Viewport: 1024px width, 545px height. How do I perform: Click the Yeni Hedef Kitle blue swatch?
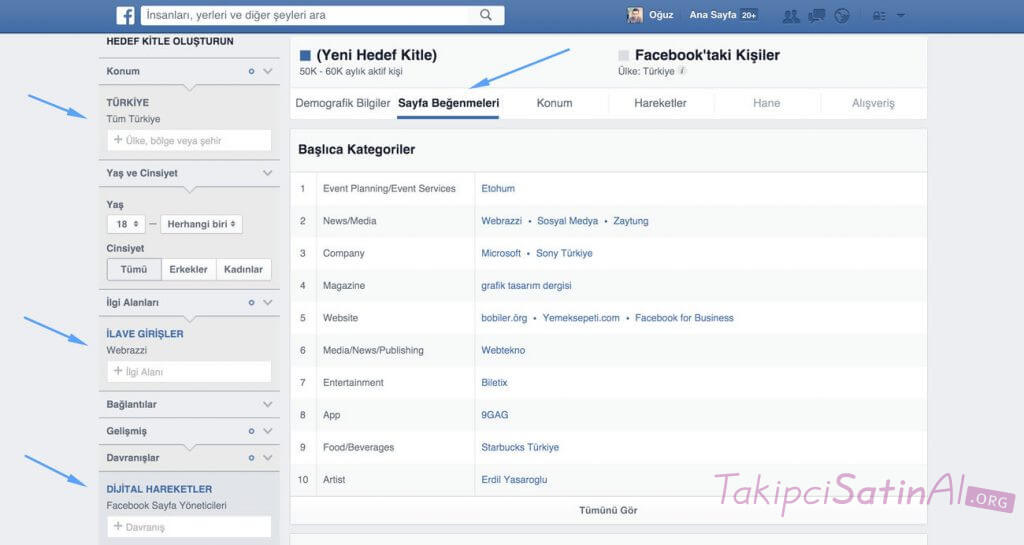click(305, 55)
